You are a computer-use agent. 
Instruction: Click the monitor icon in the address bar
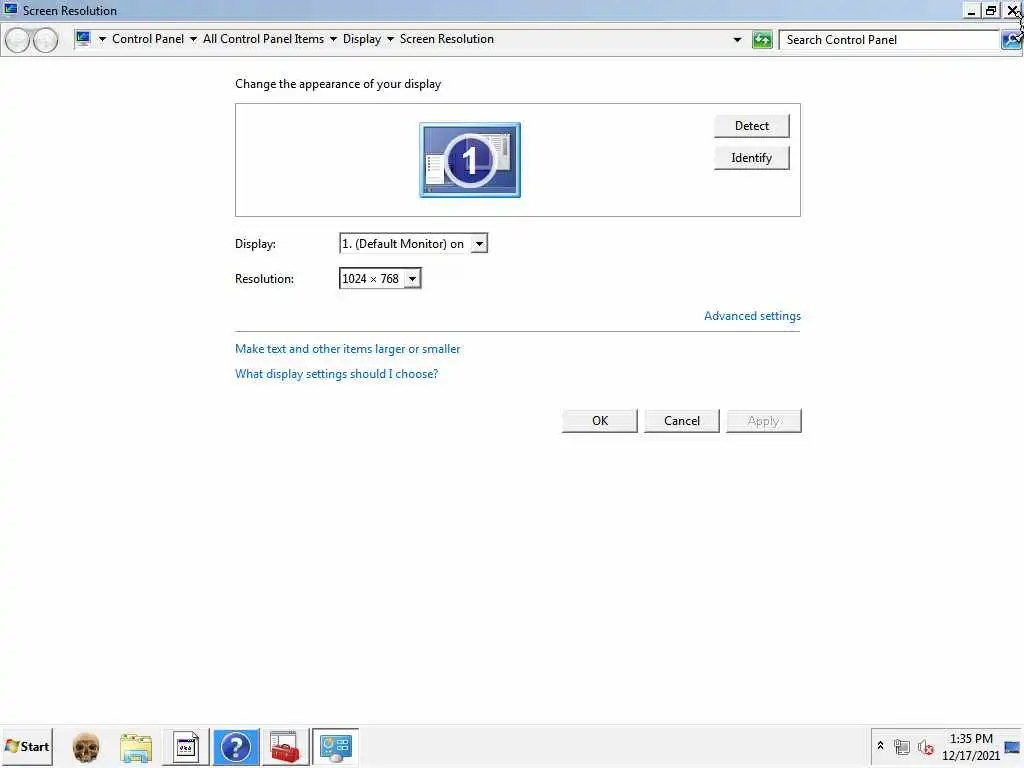coord(83,39)
